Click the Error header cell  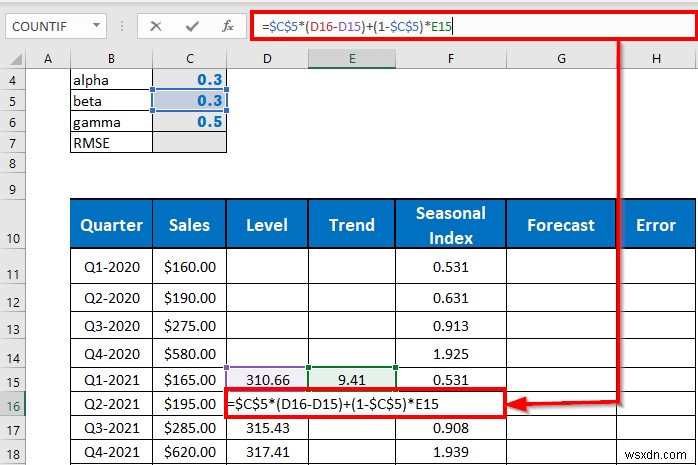[656, 224]
